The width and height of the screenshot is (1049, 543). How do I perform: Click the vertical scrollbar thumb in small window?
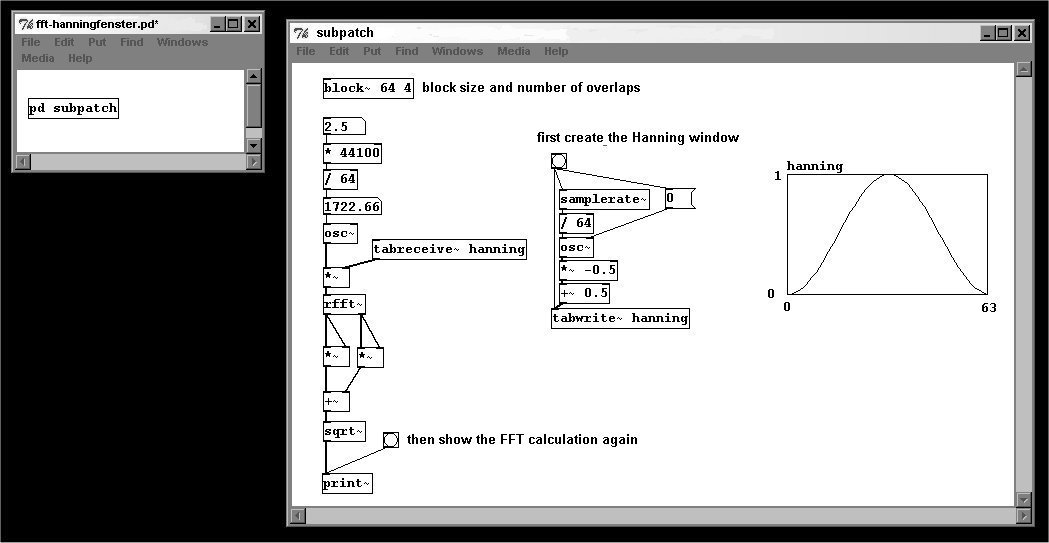(x=254, y=106)
